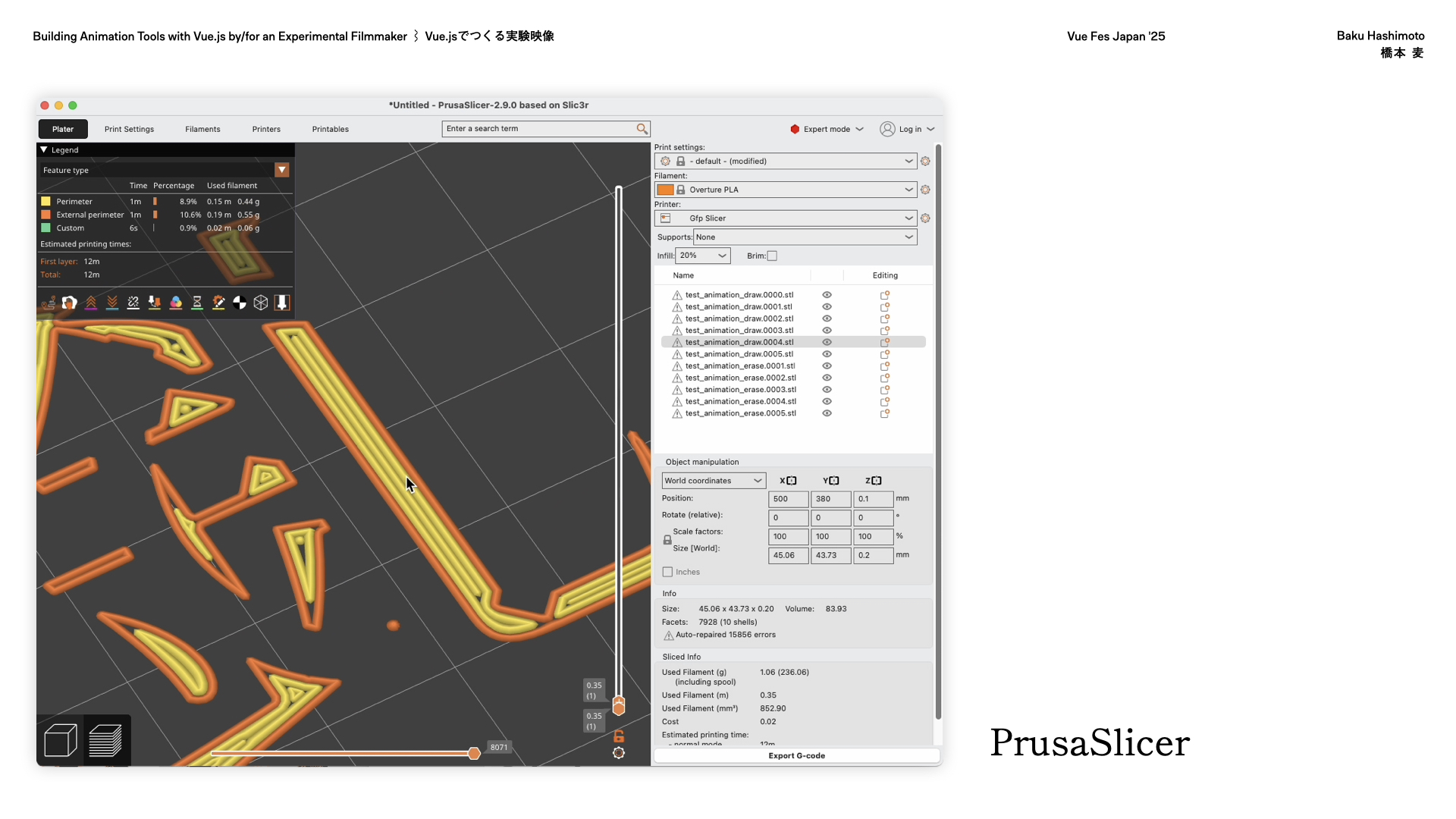Check the Inches checkbox

667,573
